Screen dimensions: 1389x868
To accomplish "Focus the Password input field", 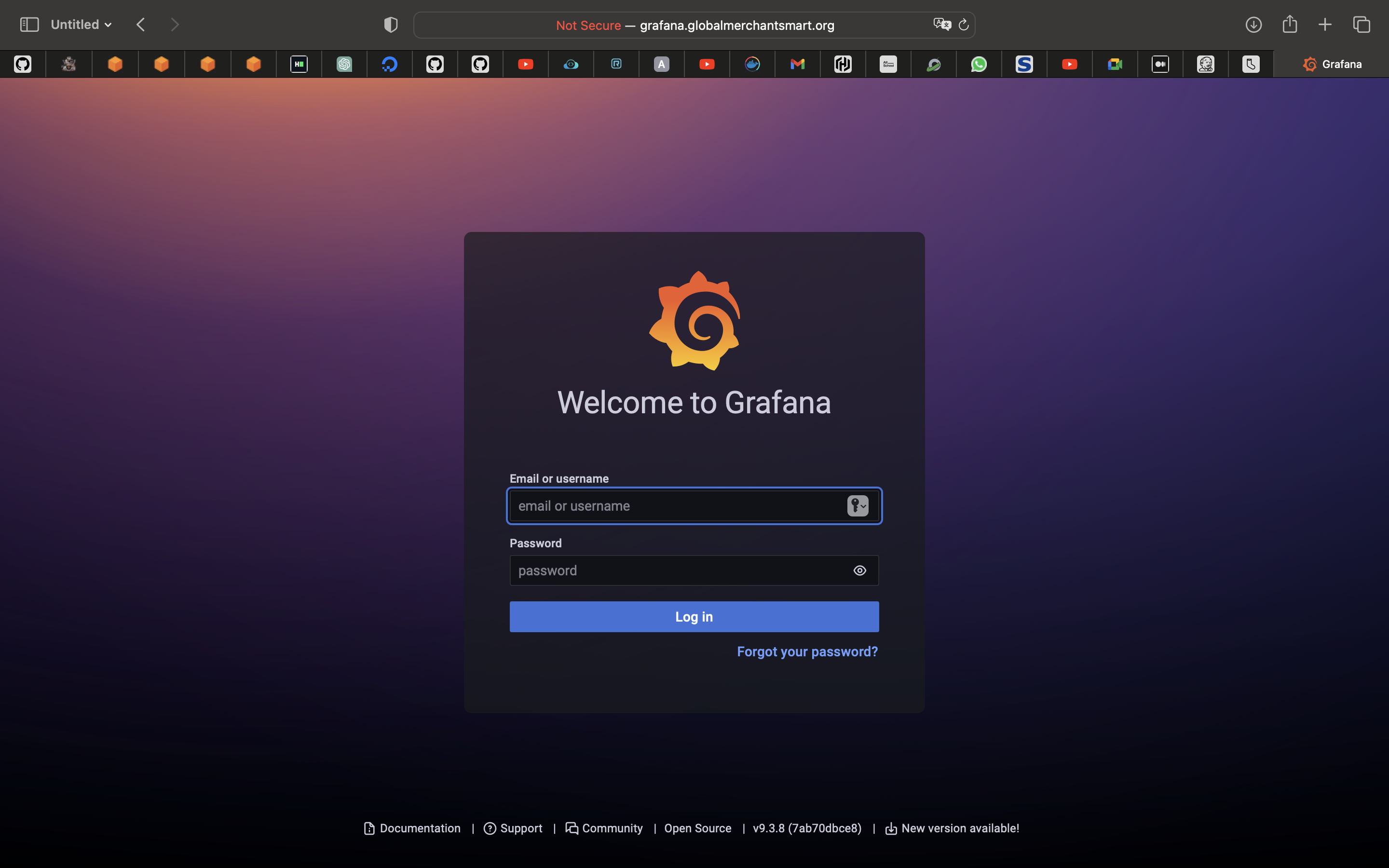I will pyautogui.click(x=694, y=570).
